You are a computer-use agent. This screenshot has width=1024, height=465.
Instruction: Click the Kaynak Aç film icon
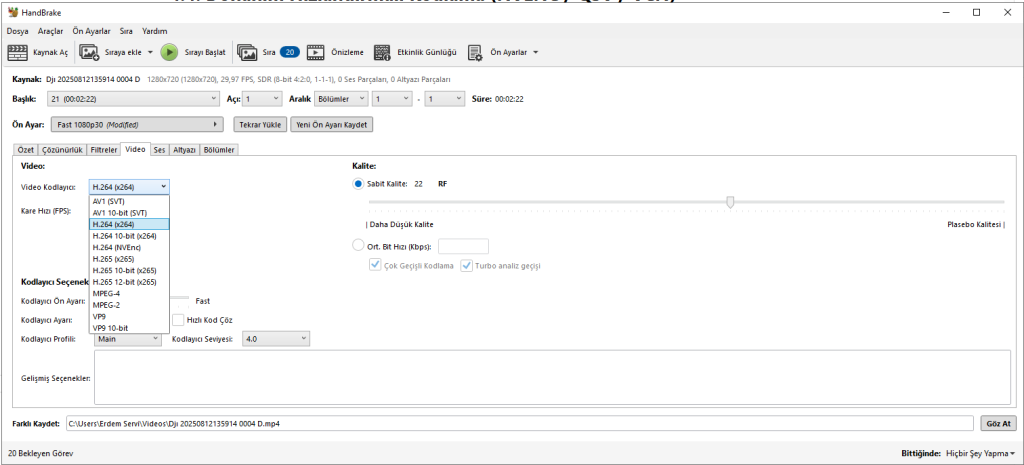coord(18,53)
